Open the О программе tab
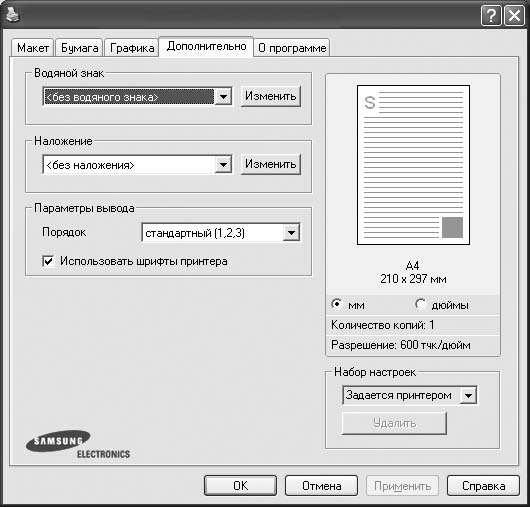 pos(292,48)
